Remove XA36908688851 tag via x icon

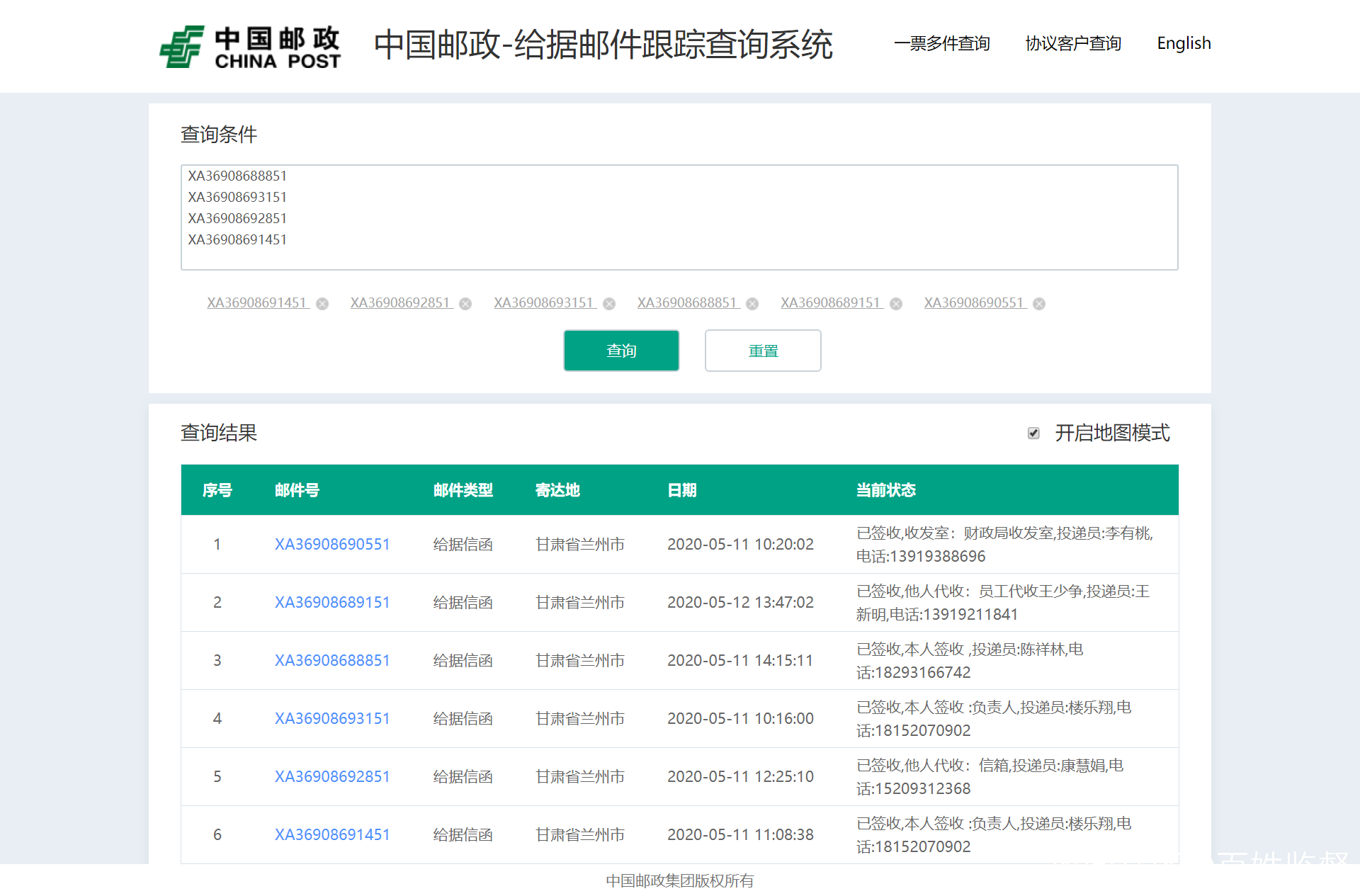coord(752,304)
